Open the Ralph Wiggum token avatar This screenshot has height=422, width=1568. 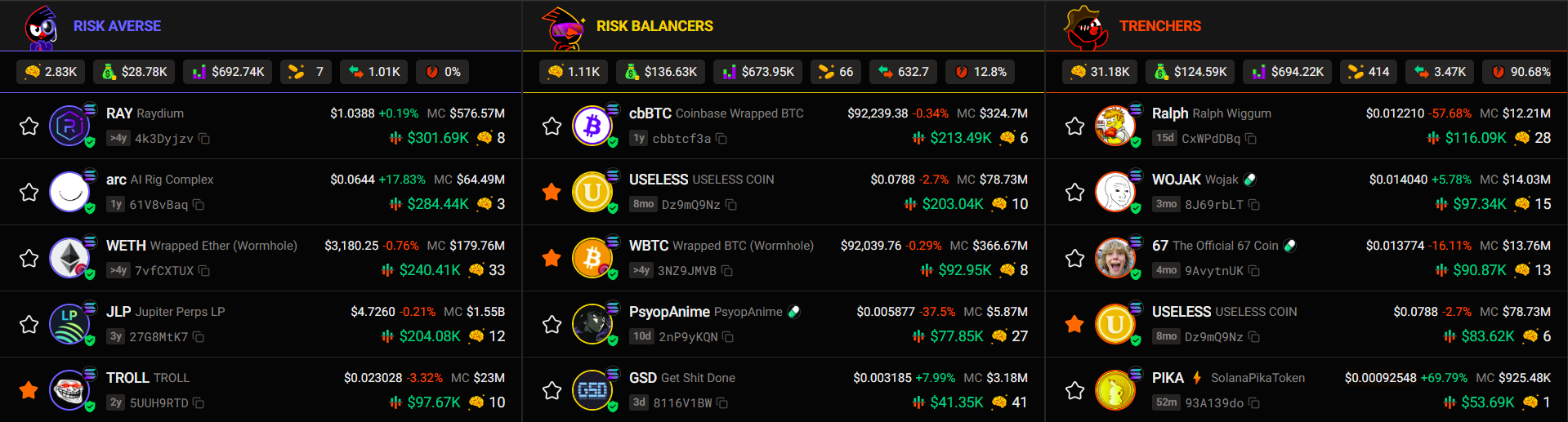point(1115,126)
